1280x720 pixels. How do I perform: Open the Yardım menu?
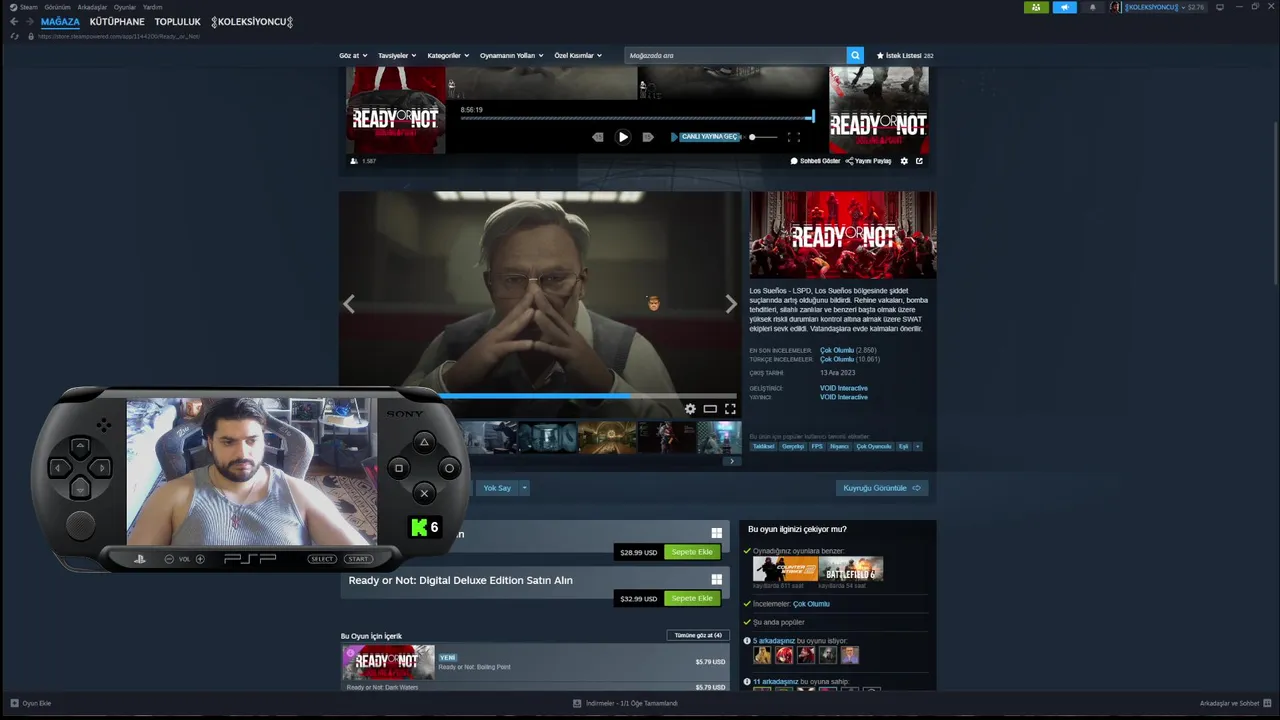(x=152, y=7)
